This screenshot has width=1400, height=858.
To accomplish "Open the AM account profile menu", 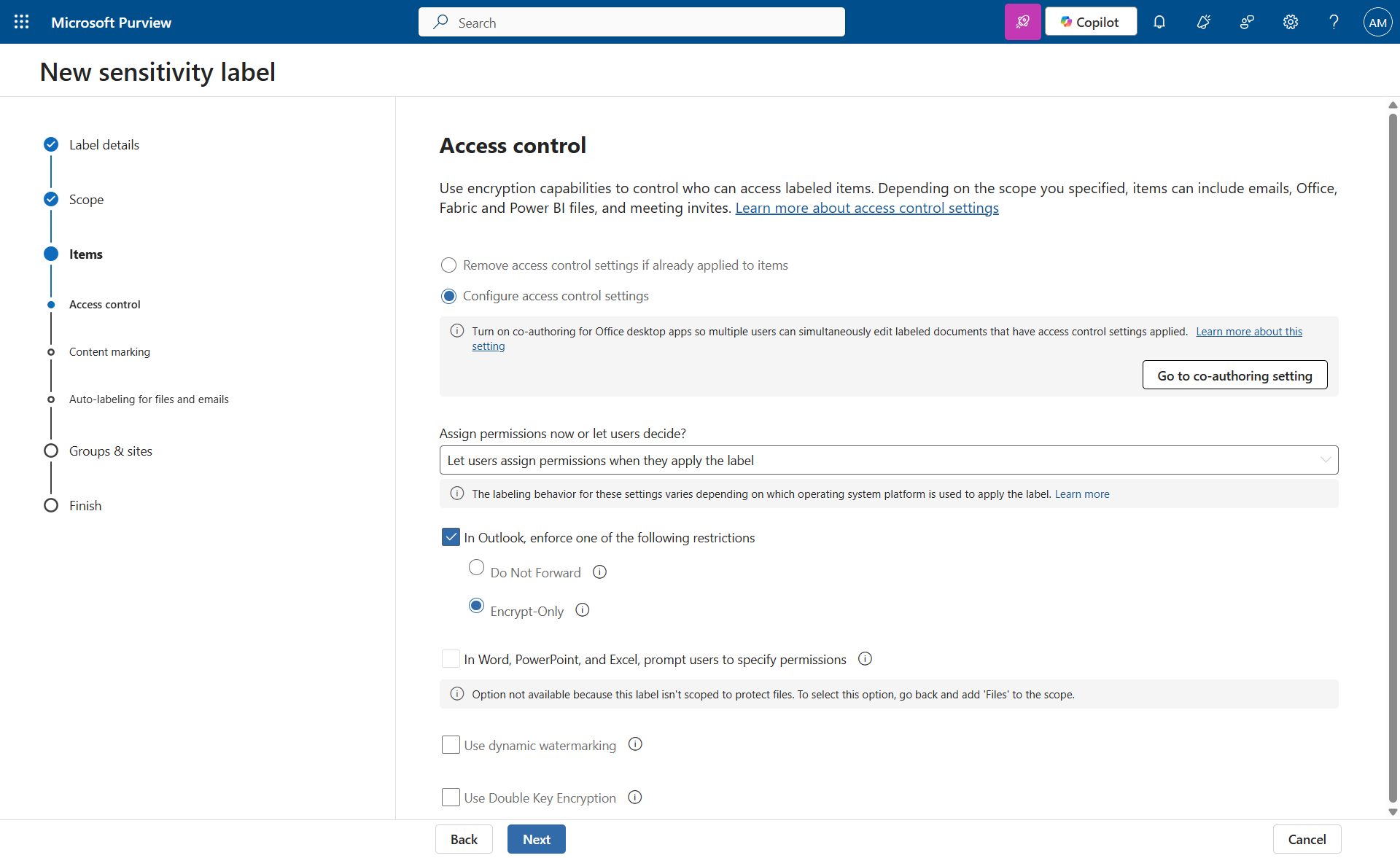I will coord(1377,22).
